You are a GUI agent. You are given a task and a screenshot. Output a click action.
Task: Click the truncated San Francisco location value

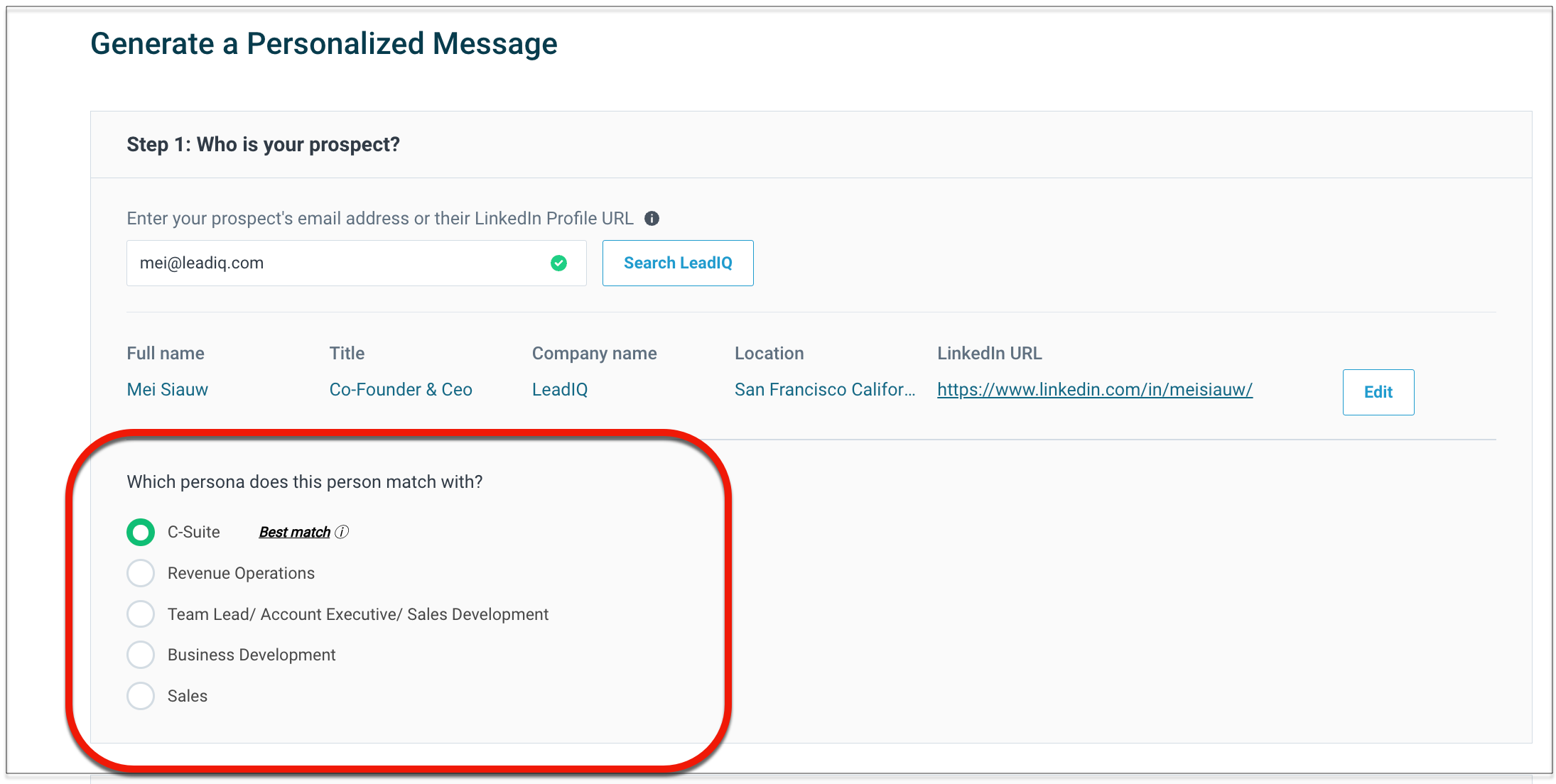824,390
